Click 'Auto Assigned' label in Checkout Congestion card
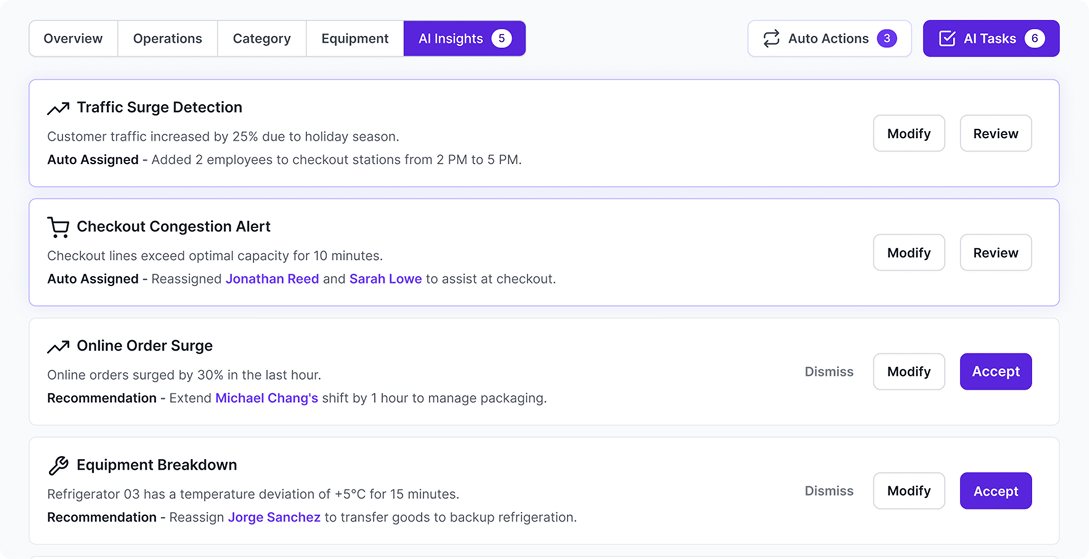1089x559 pixels. point(93,279)
